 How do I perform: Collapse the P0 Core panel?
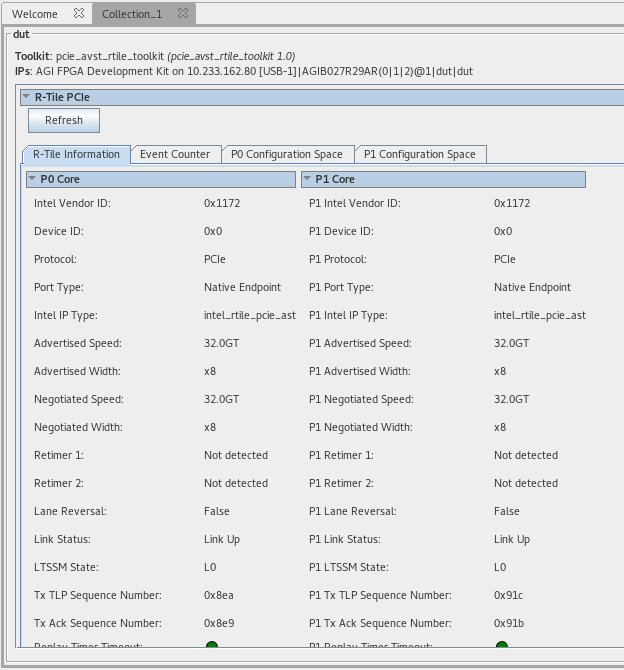coord(32,179)
